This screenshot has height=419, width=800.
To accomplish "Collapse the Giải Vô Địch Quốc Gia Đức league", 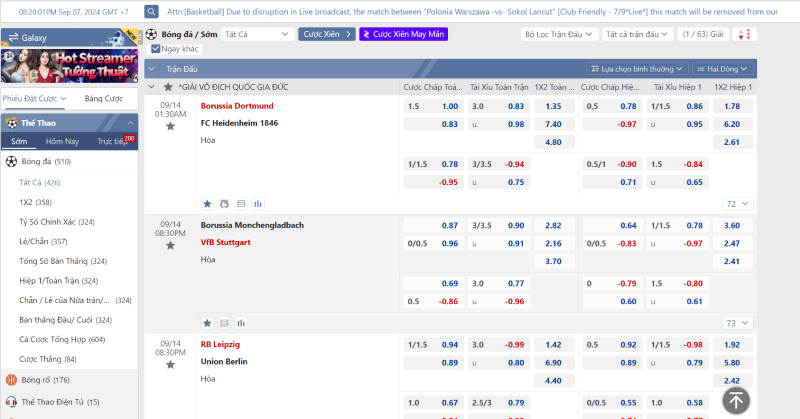I will pos(152,87).
